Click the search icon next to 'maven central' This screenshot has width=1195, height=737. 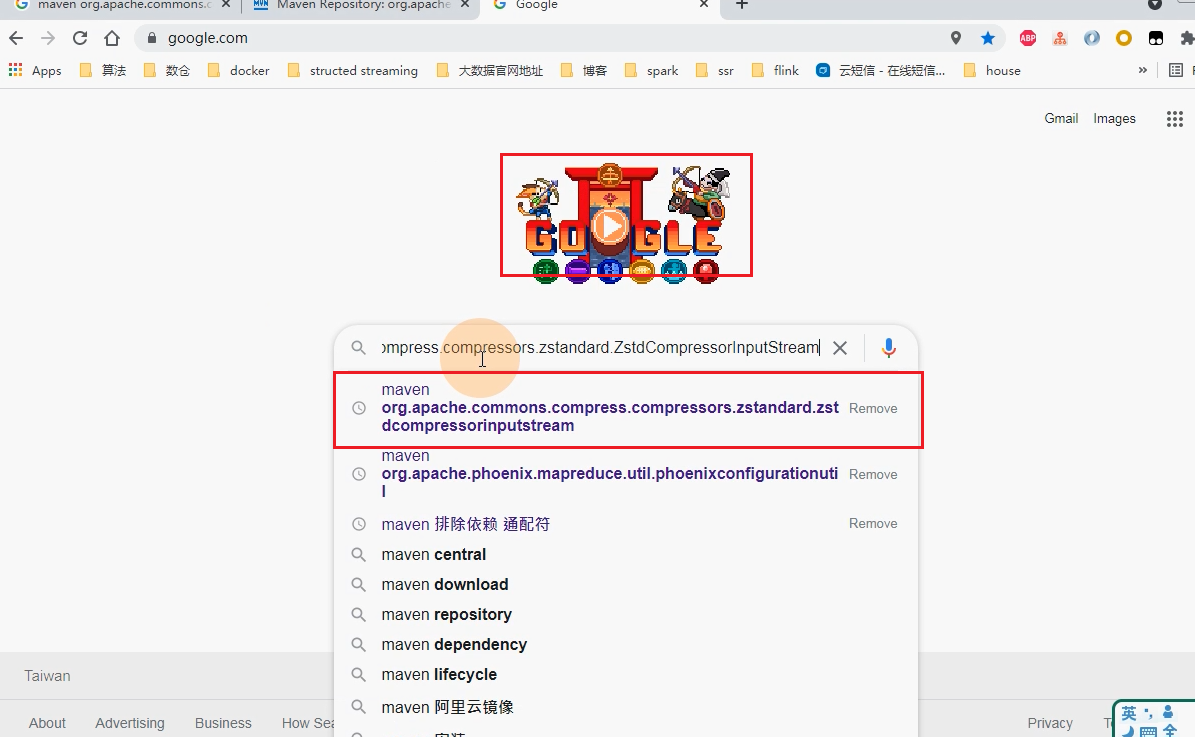(358, 554)
